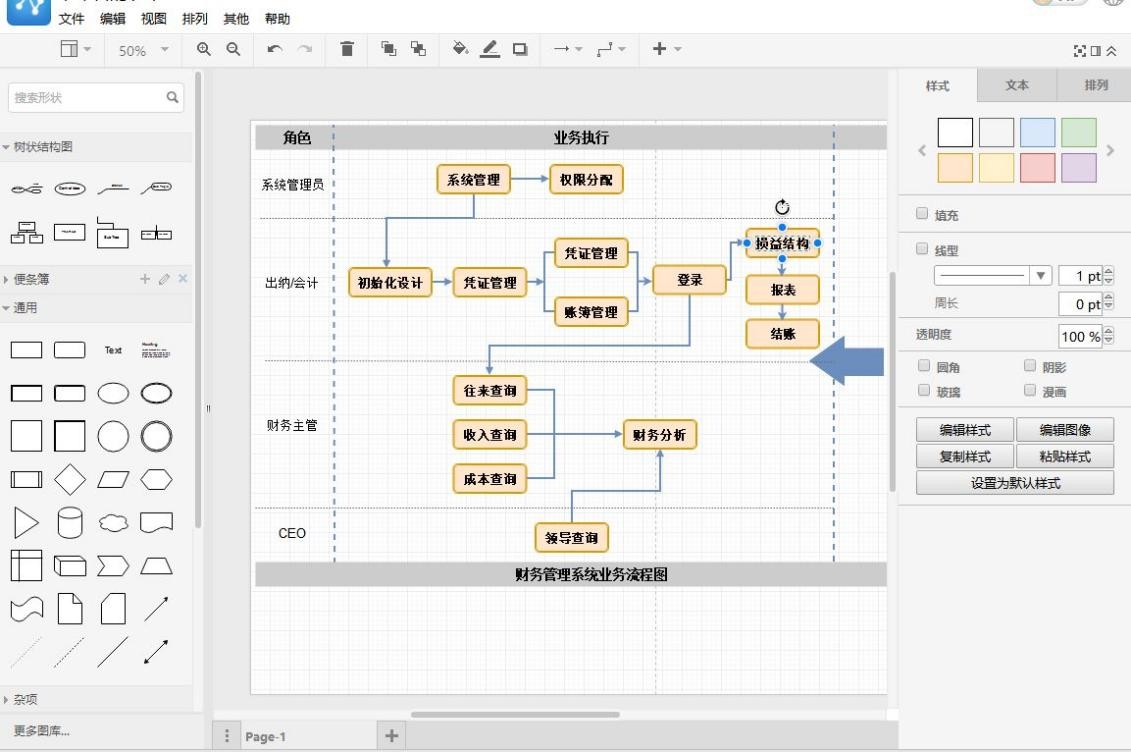
Task: Click the 编辑样式 button
Action: [964, 430]
